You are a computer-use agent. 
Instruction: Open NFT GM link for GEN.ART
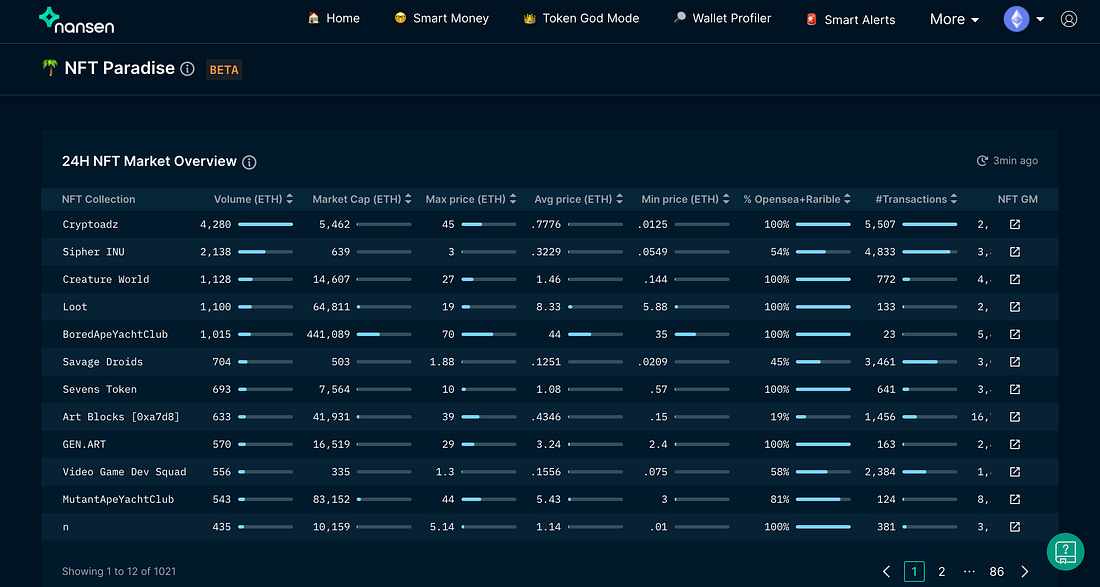(1014, 444)
